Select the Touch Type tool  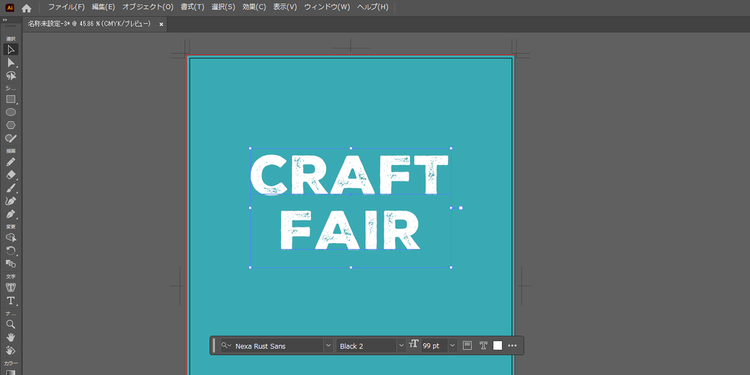click(x=11, y=287)
